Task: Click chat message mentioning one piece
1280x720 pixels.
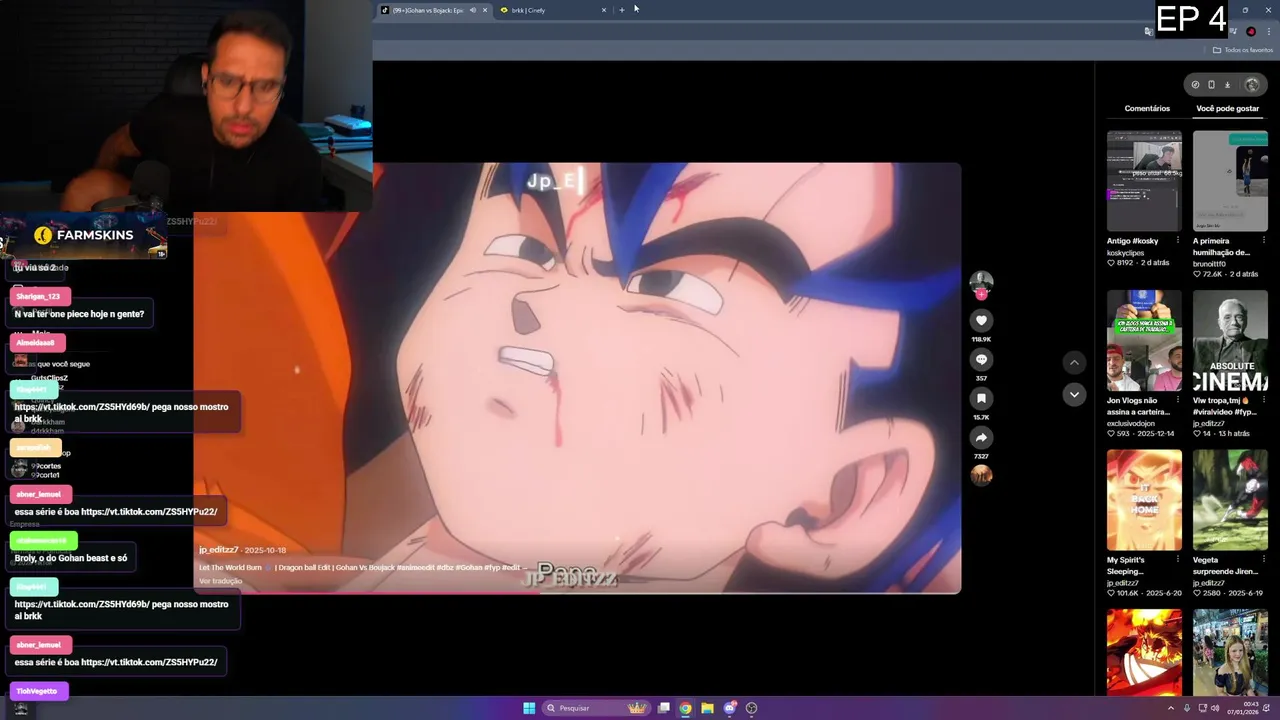Action: 79,314
